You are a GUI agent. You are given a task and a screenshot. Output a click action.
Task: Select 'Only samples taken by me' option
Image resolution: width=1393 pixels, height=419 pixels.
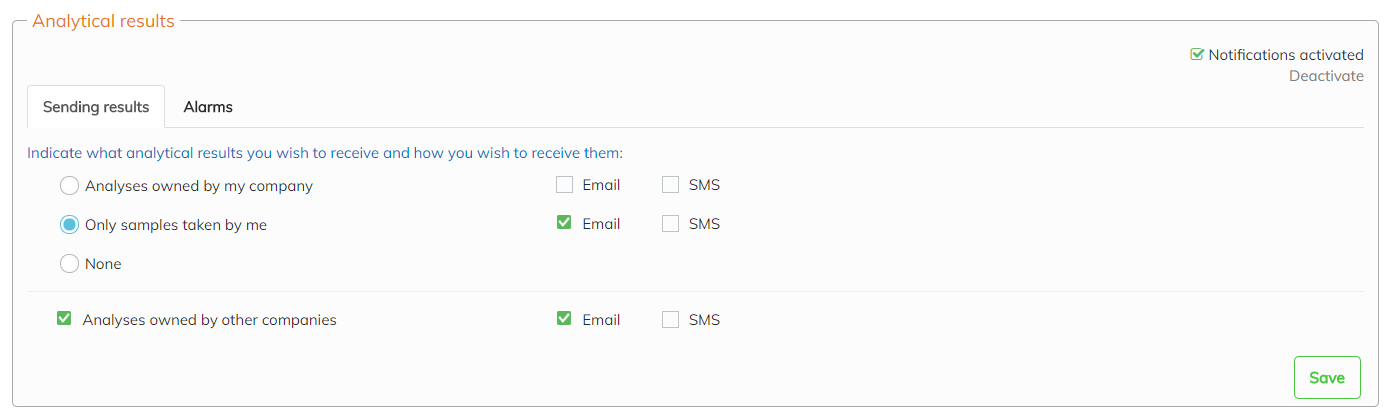(69, 225)
